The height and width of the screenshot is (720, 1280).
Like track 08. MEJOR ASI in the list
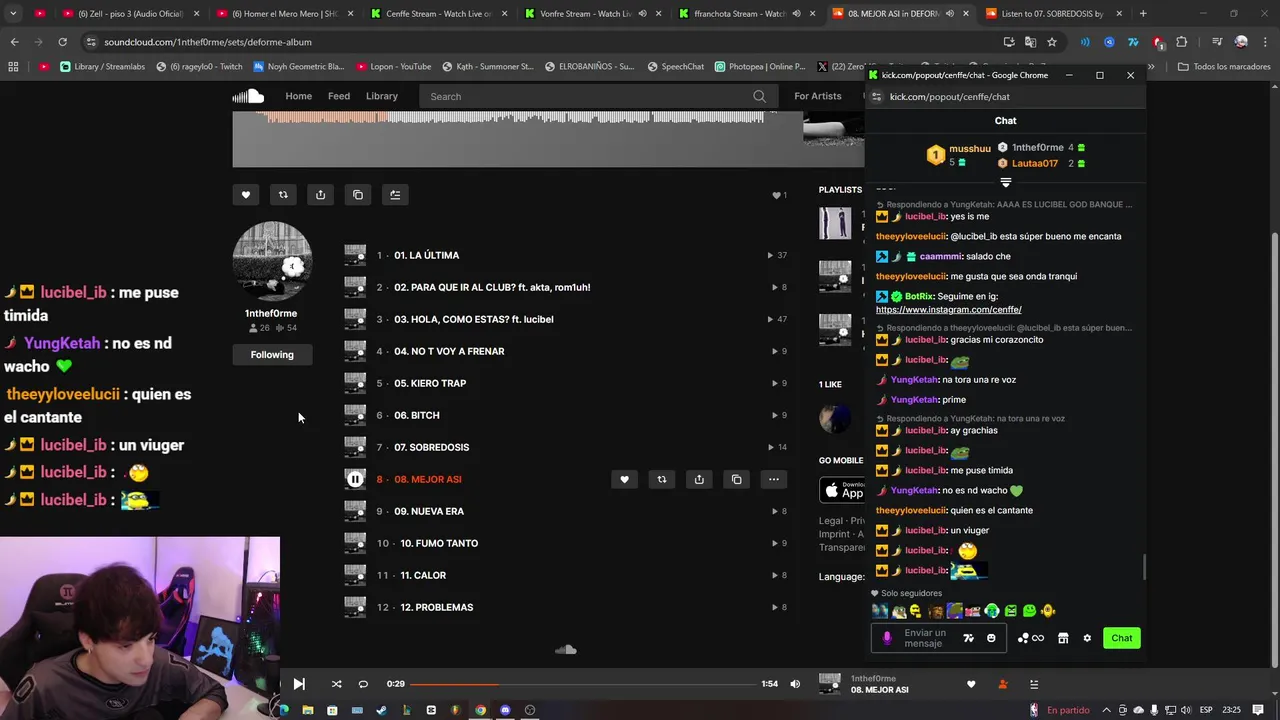pos(624,479)
